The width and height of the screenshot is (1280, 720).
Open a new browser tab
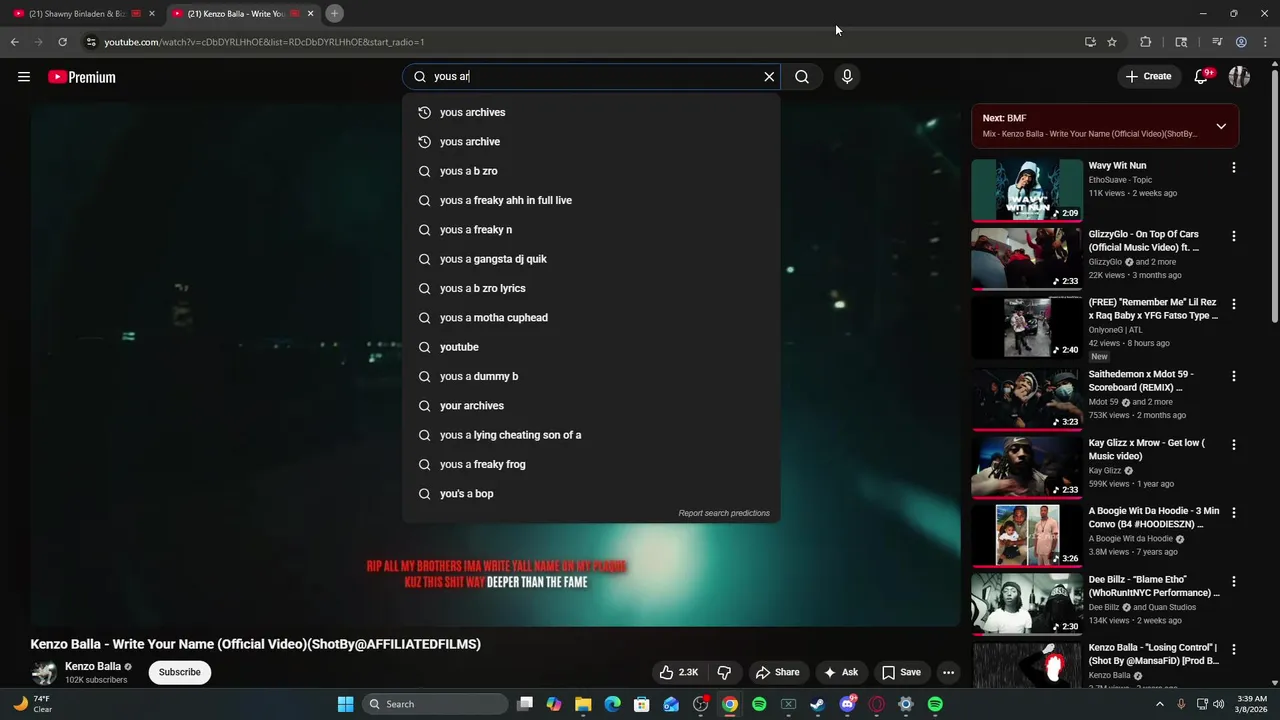tap(335, 13)
